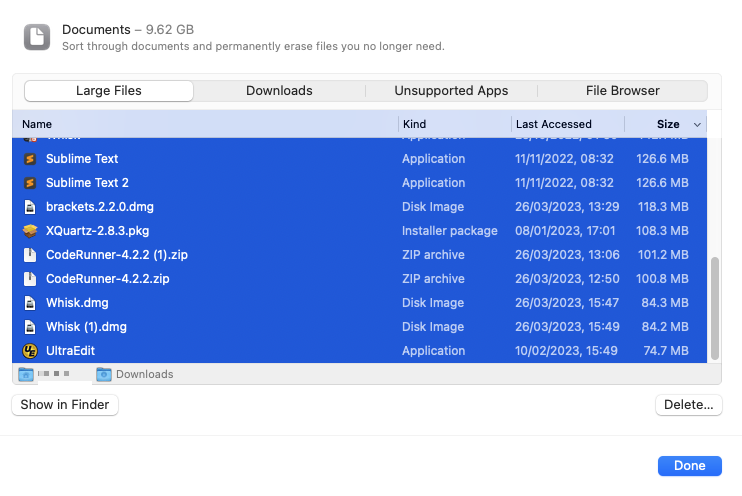Click the 108.3 MB size value
The image size is (742, 496).
pyautogui.click(x=662, y=231)
